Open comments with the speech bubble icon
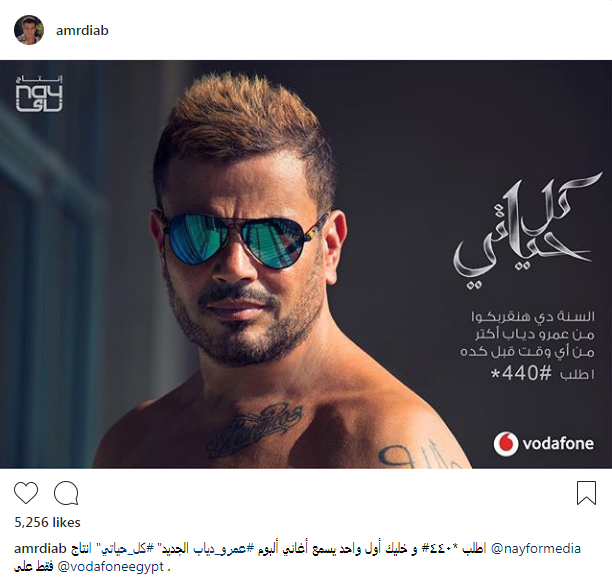This screenshot has height=586, width=612. tap(66, 493)
